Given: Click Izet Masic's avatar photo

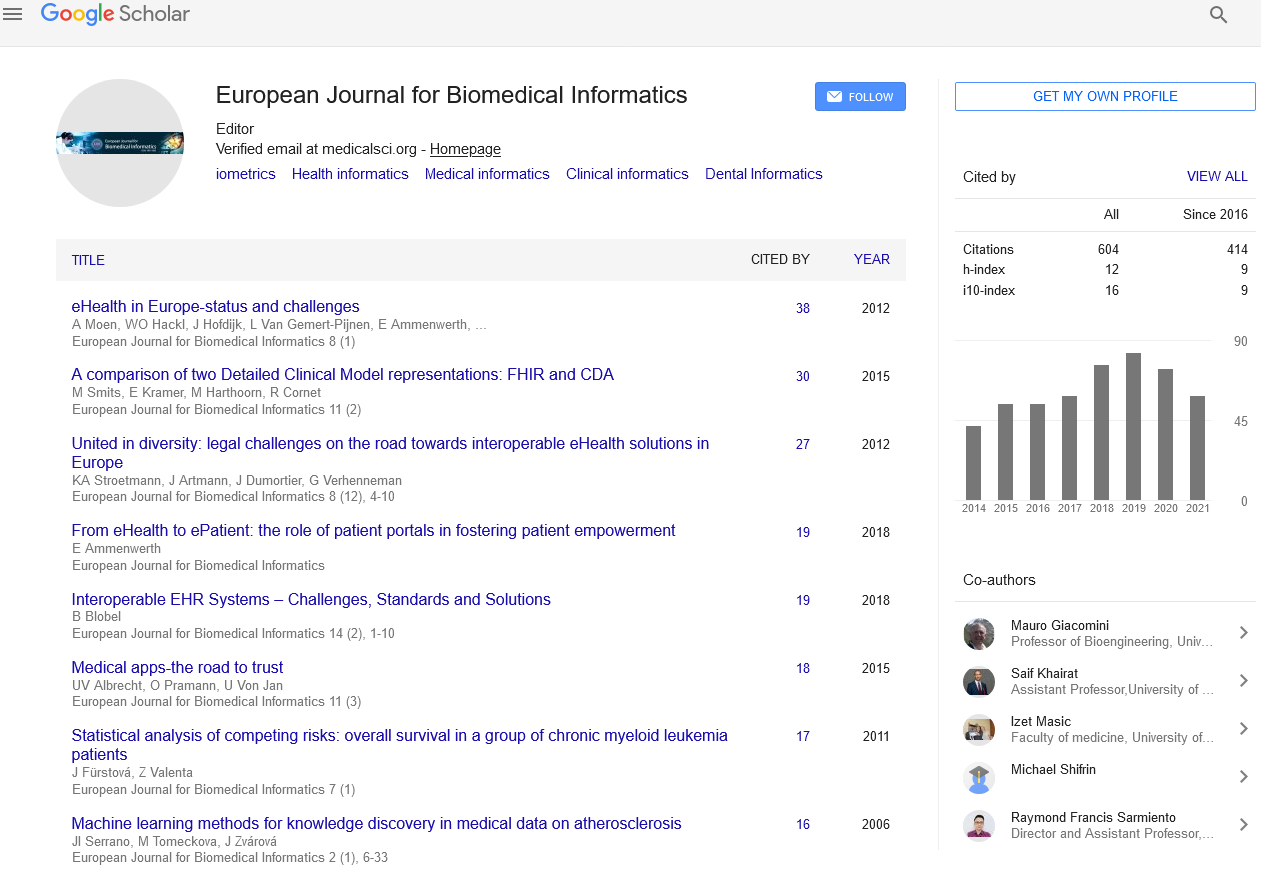Looking at the screenshot, I should click(979, 730).
